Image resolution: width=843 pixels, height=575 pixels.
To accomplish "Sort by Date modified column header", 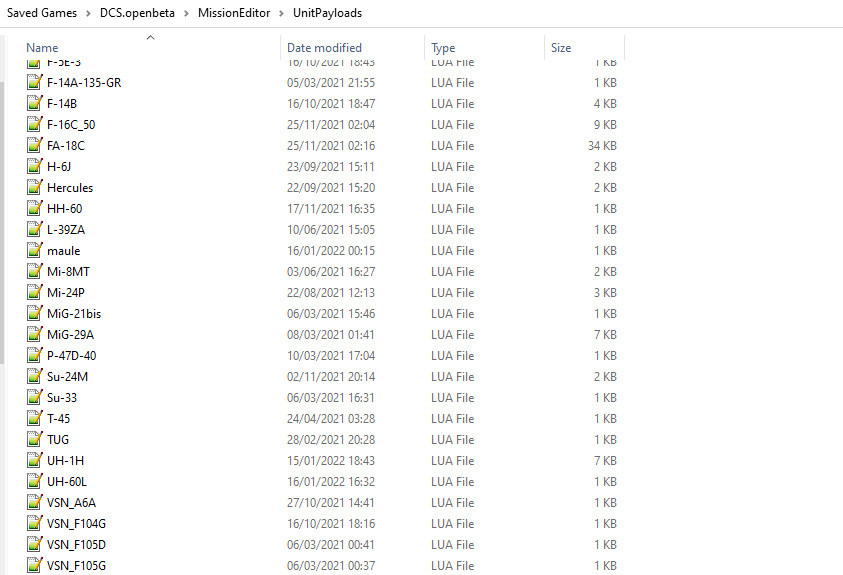I will click(324, 48).
